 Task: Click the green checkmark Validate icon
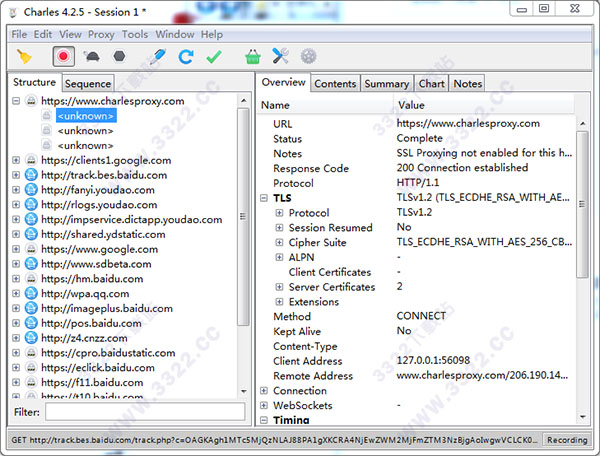(214, 57)
